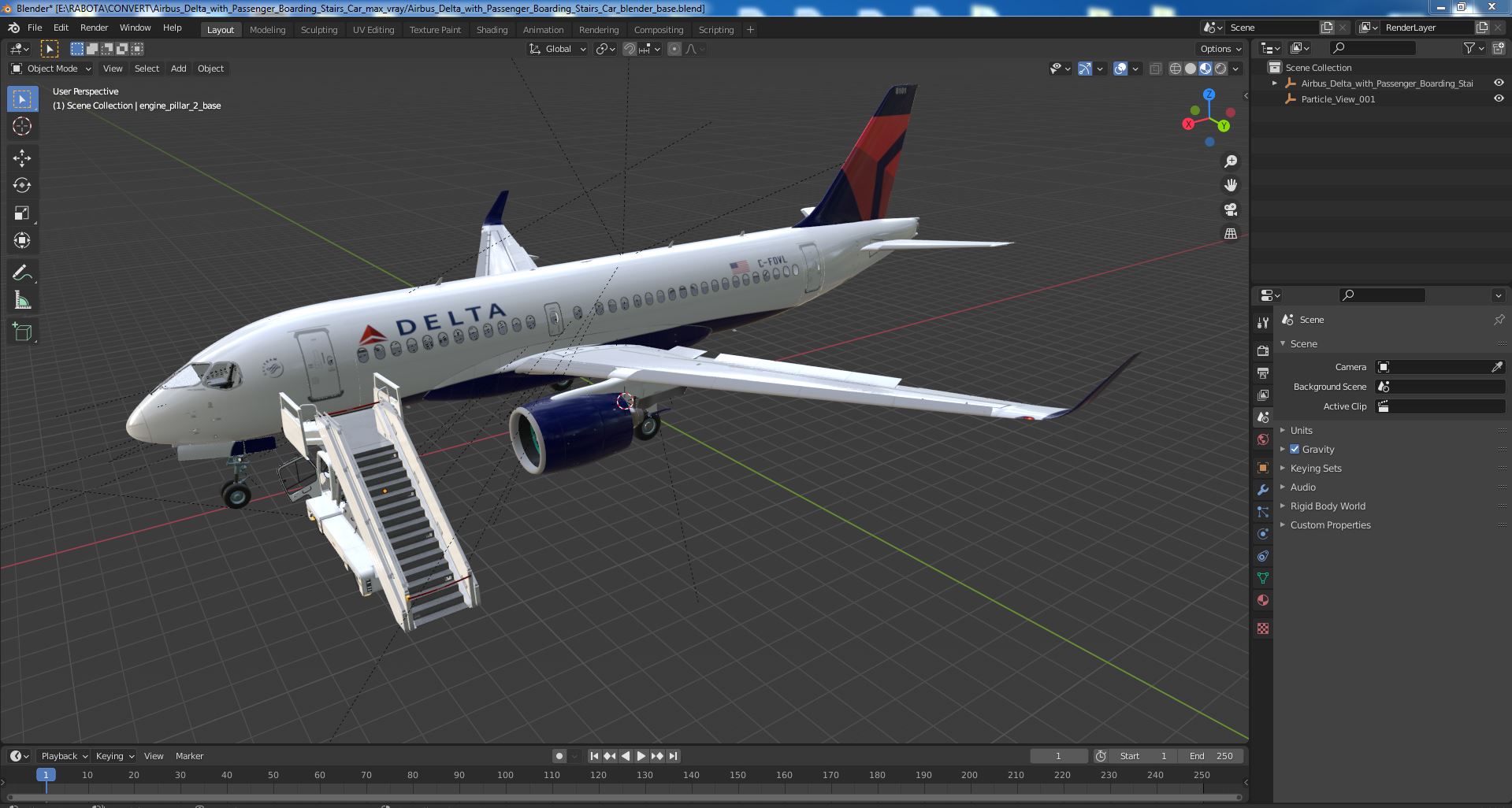Select the Add Cube tool
1512x808 pixels.
coord(22,332)
